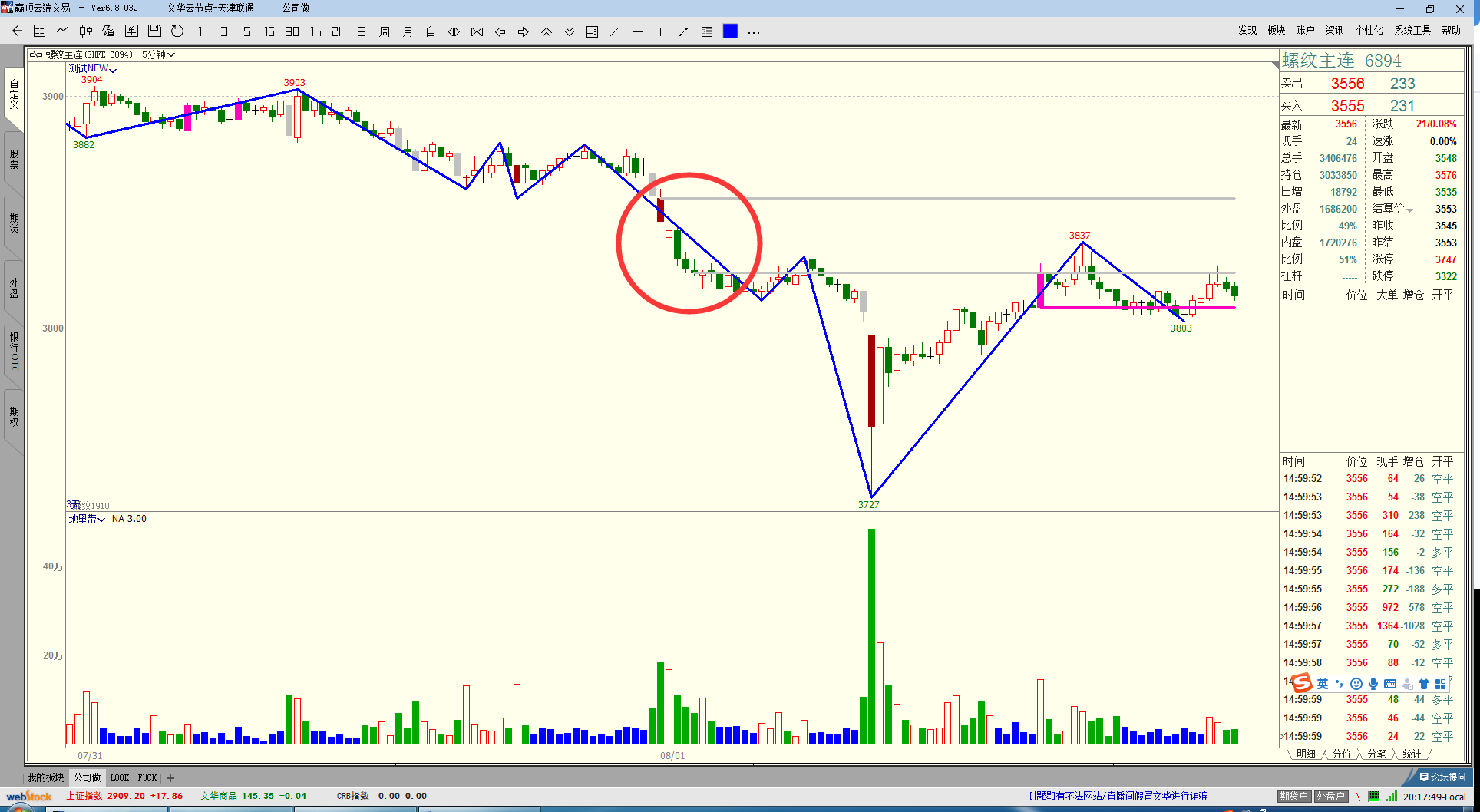Select the diagonal trend line drawing tool

[x=615, y=31]
